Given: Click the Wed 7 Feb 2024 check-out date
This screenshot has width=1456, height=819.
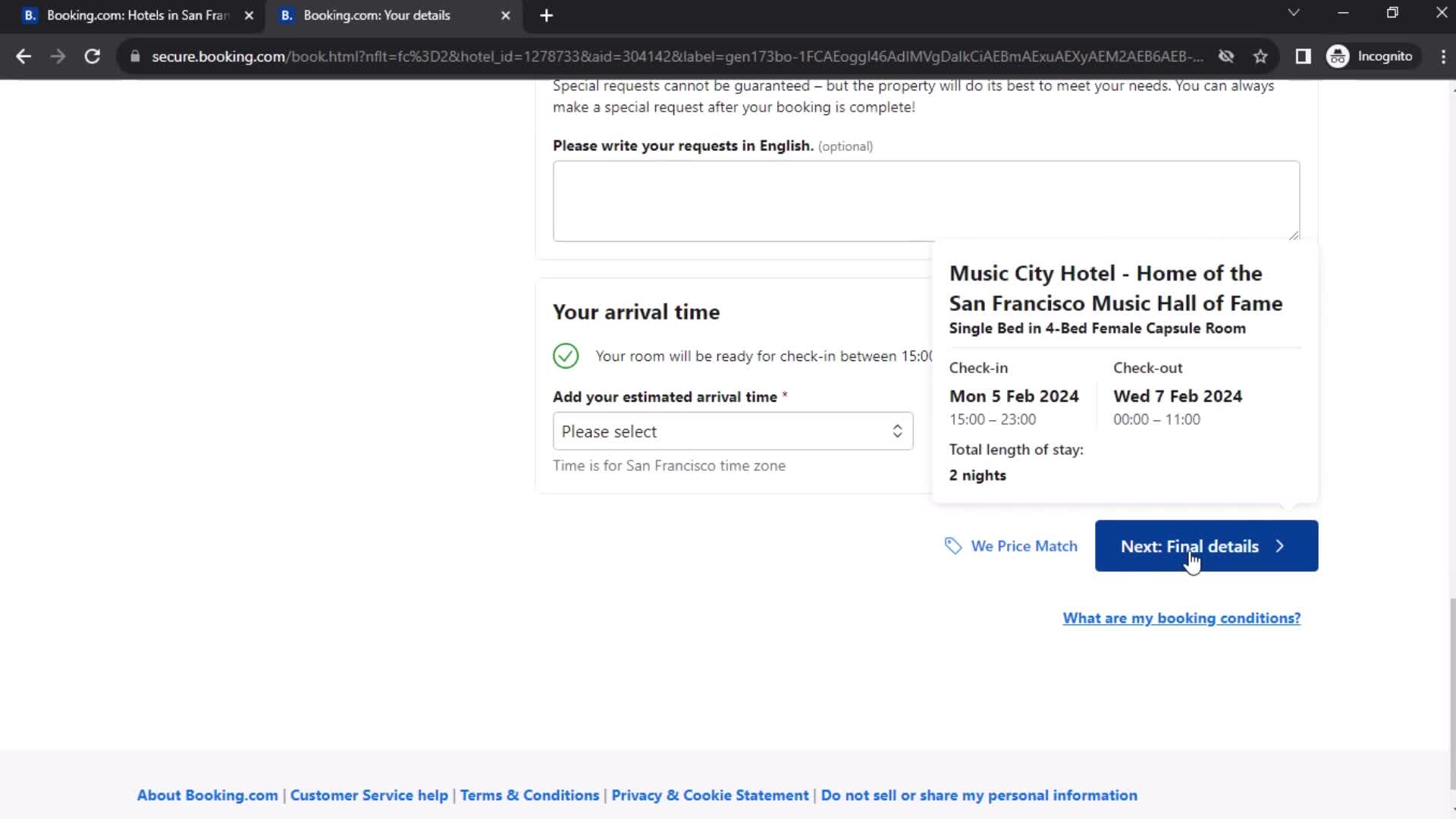Looking at the screenshot, I should click(1178, 396).
